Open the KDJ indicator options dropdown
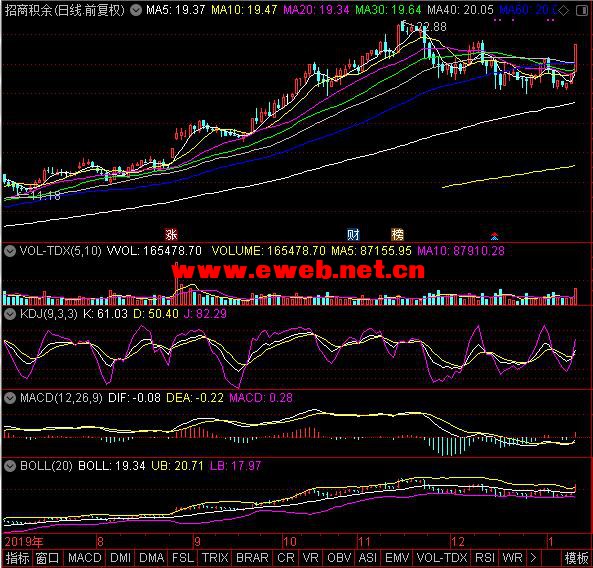Viewport: 593px width, 568px height. click(10, 314)
